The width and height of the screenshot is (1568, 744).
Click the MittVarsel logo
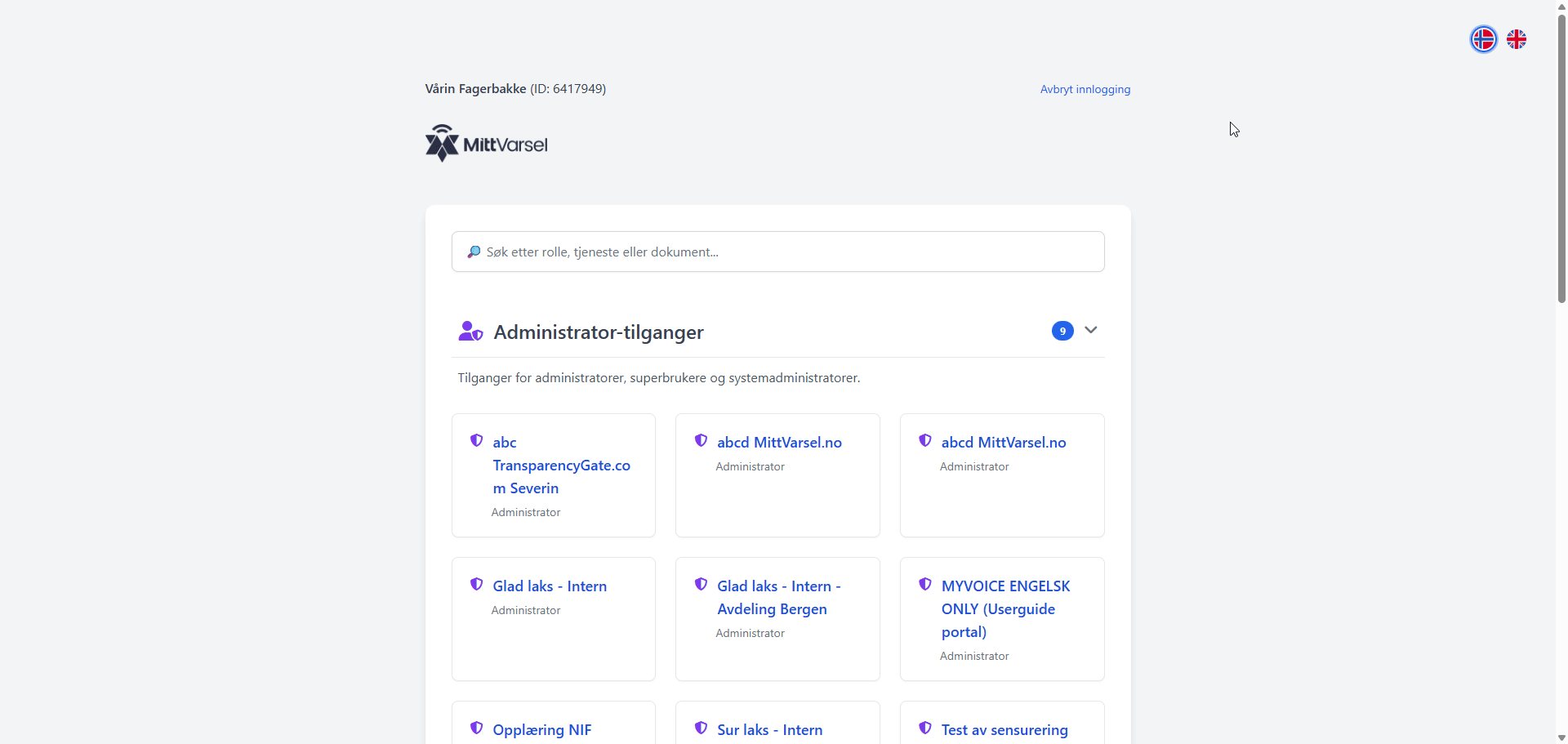pyautogui.click(x=487, y=144)
